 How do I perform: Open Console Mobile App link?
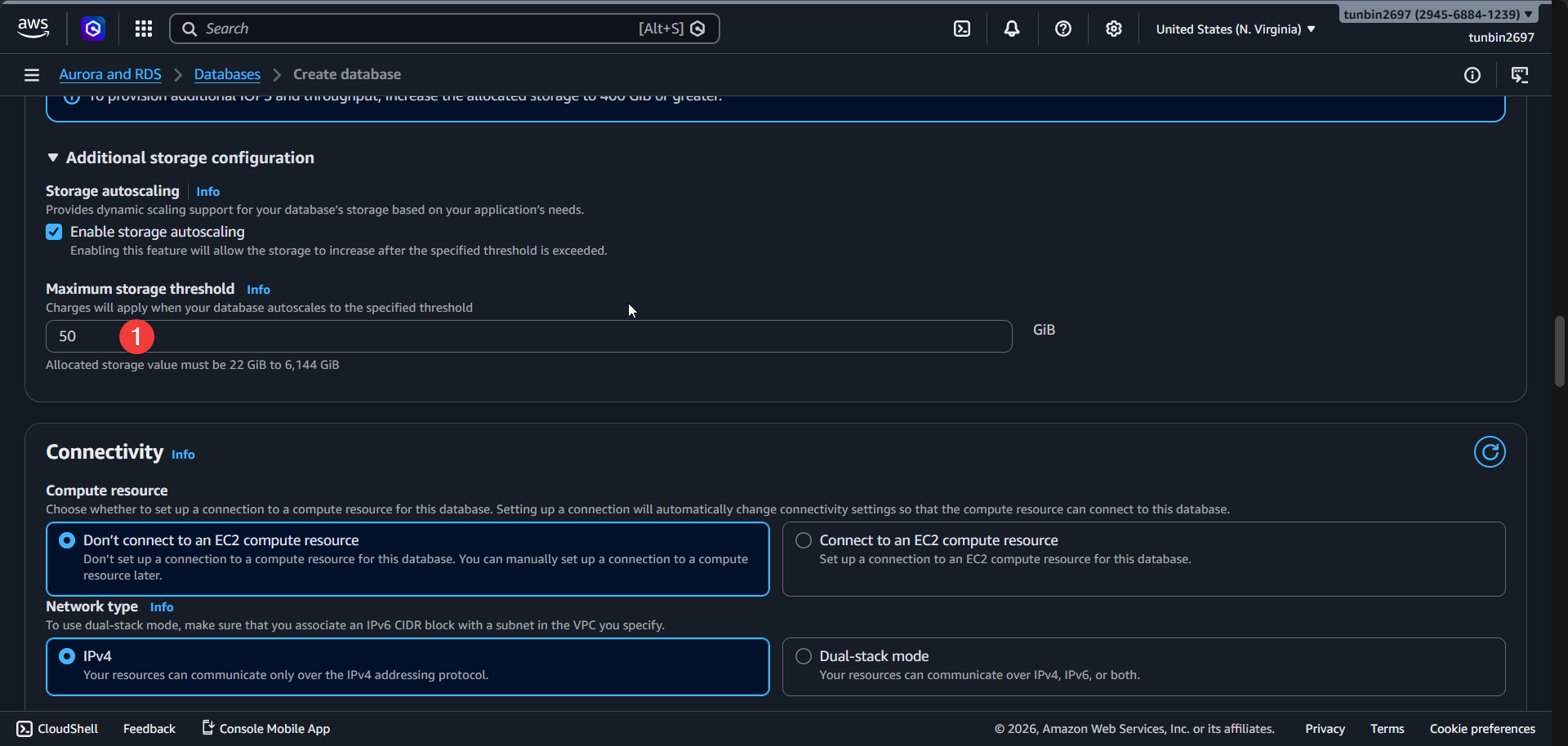[x=274, y=728]
